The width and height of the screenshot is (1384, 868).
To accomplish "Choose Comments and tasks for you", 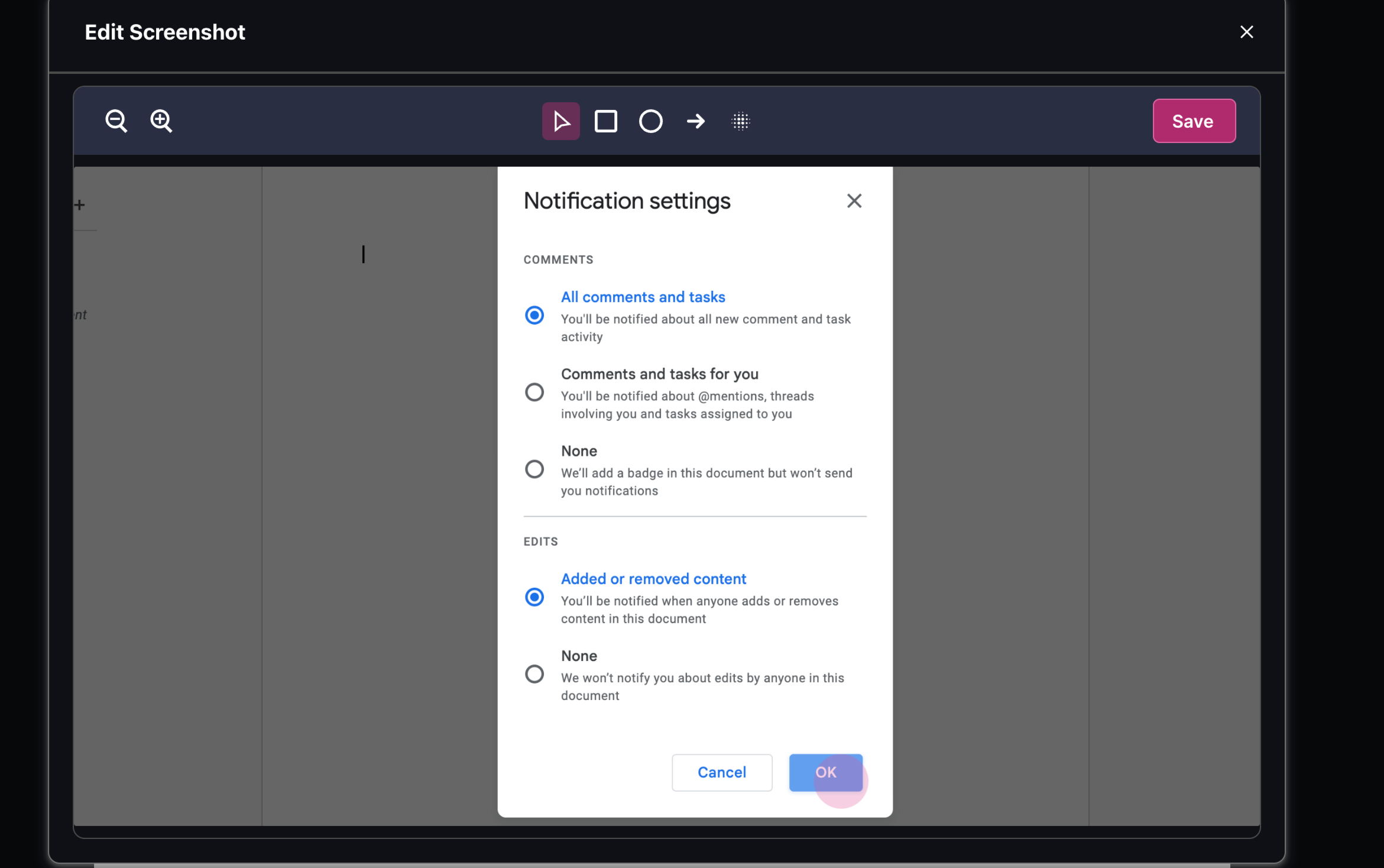I will (534, 392).
